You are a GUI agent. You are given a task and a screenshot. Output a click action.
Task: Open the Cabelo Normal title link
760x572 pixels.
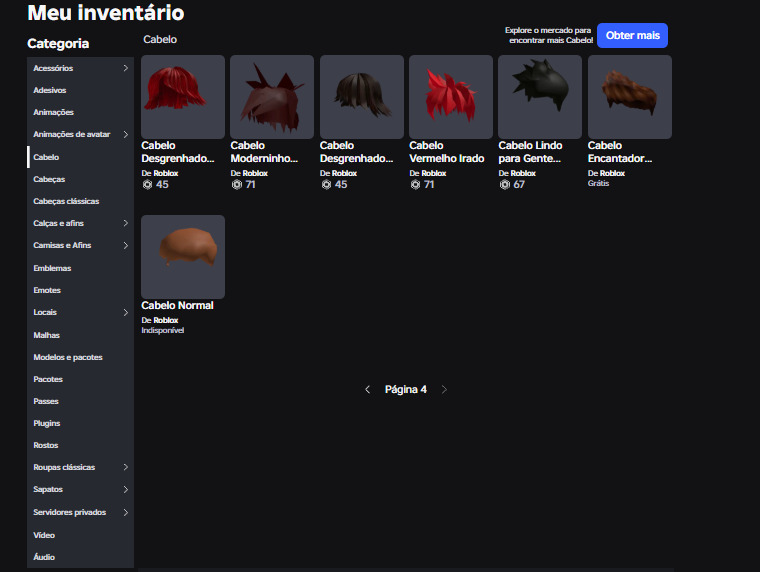click(177, 306)
